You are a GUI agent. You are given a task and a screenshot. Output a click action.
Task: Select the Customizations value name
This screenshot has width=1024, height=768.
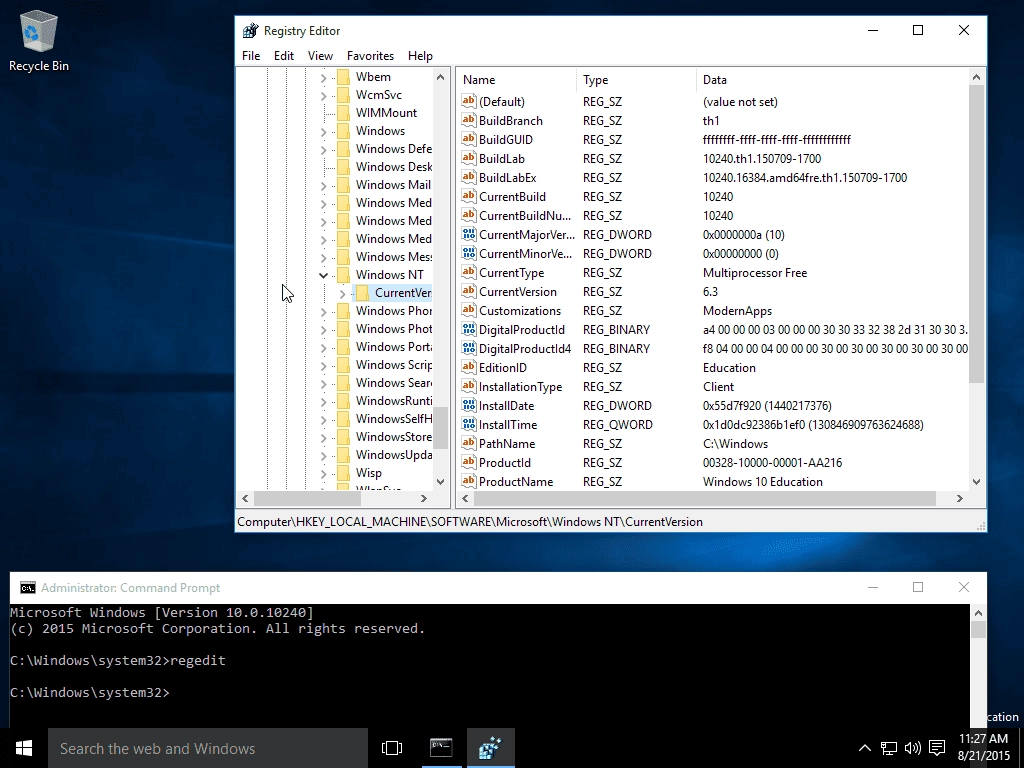[x=520, y=311]
